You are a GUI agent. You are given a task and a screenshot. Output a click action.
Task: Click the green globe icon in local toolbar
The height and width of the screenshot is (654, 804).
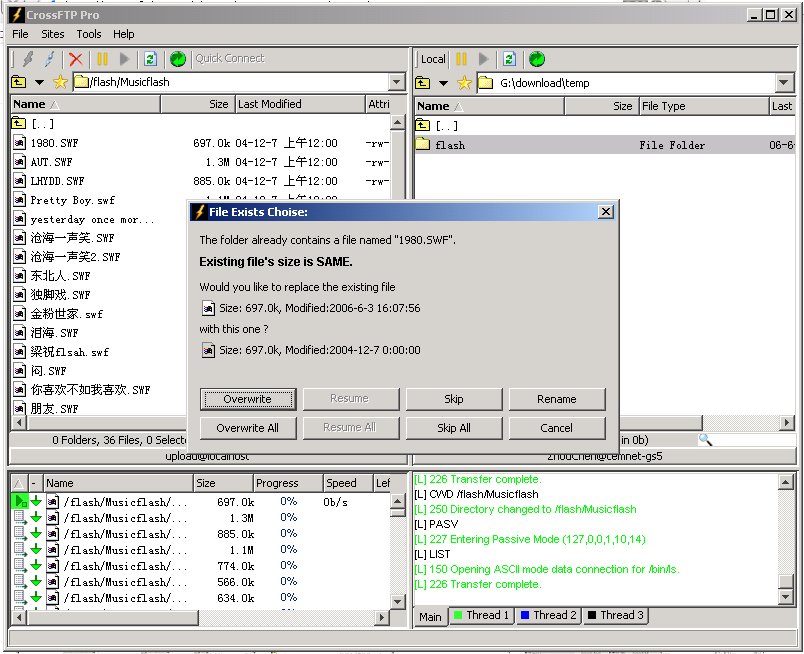pos(537,59)
